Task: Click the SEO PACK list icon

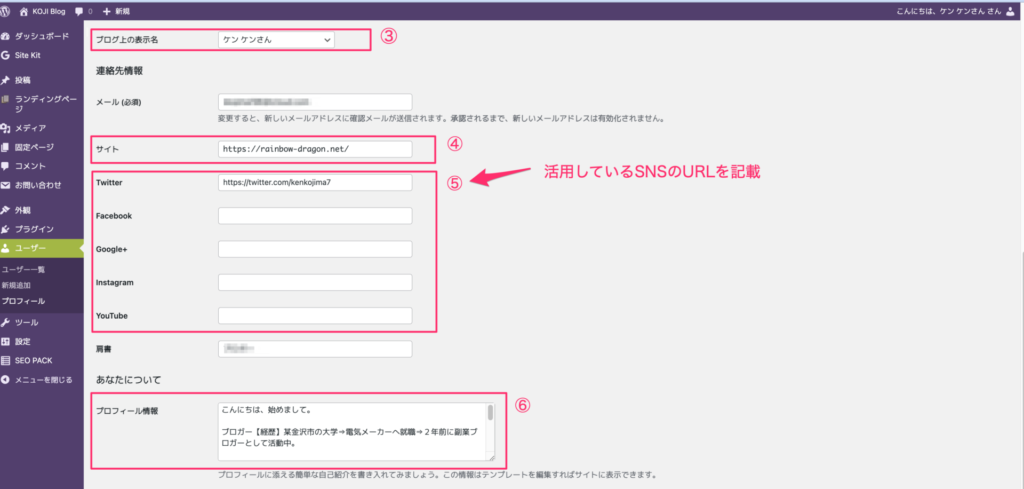Action: click(x=5, y=360)
